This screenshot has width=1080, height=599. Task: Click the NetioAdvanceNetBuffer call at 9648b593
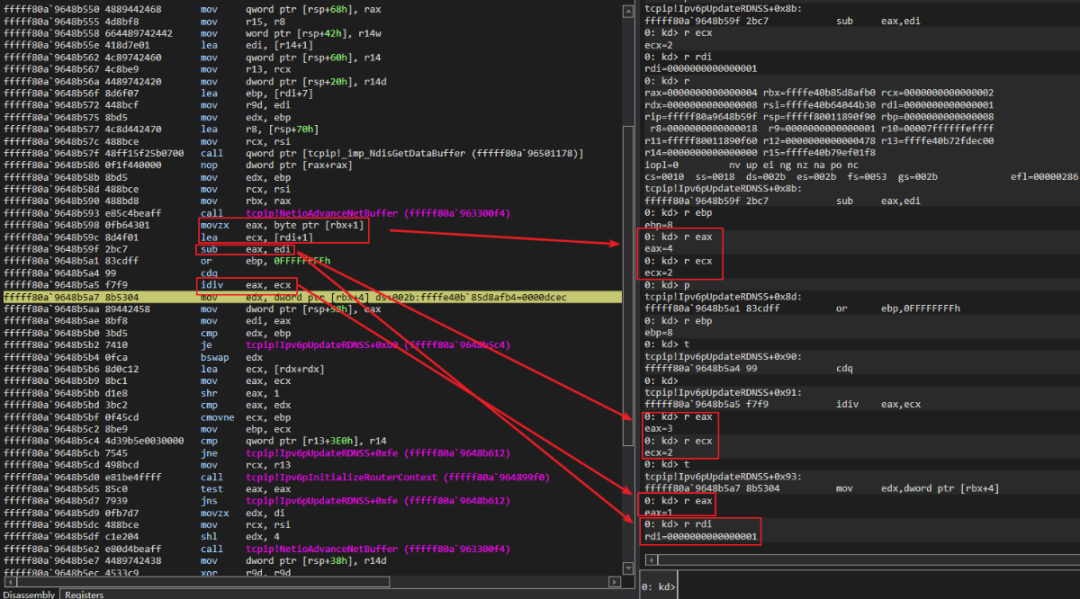tap(377, 213)
